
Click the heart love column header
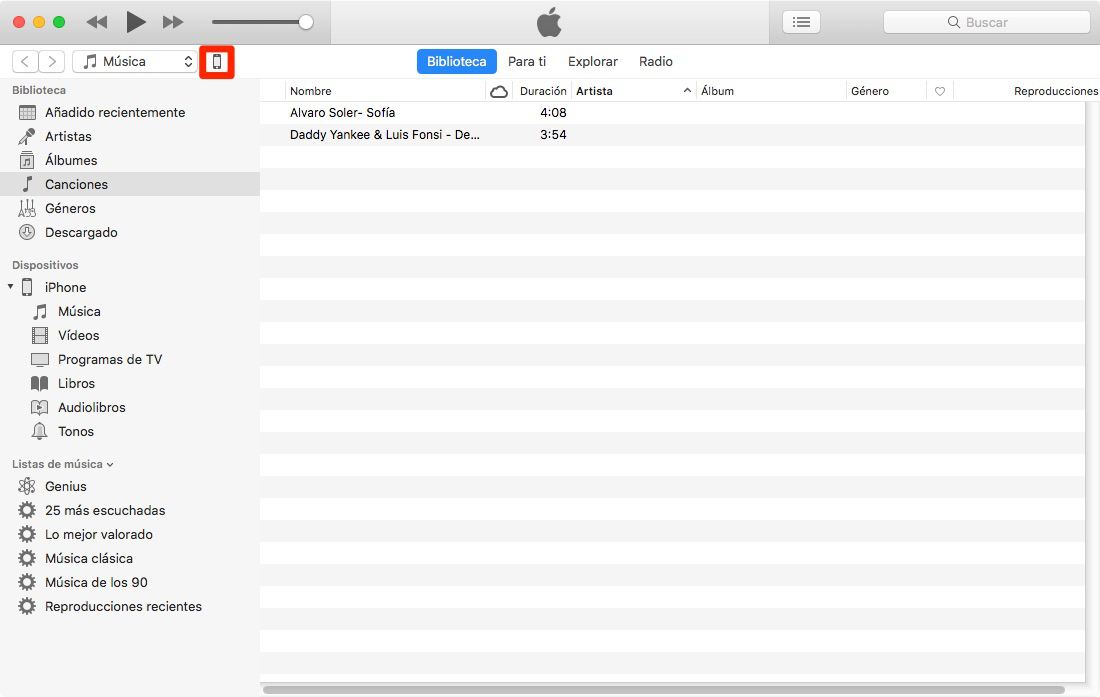coord(940,91)
